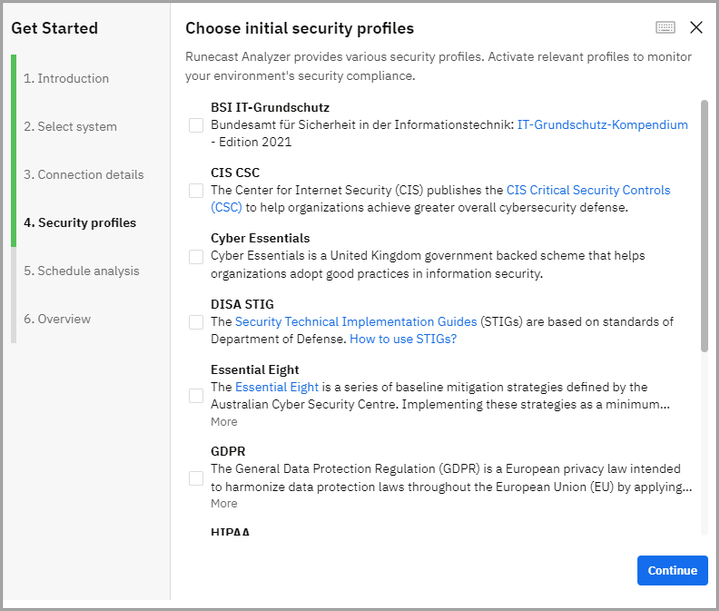Click the GDPR heading
The width and height of the screenshot is (719, 611).
[228, 451]
